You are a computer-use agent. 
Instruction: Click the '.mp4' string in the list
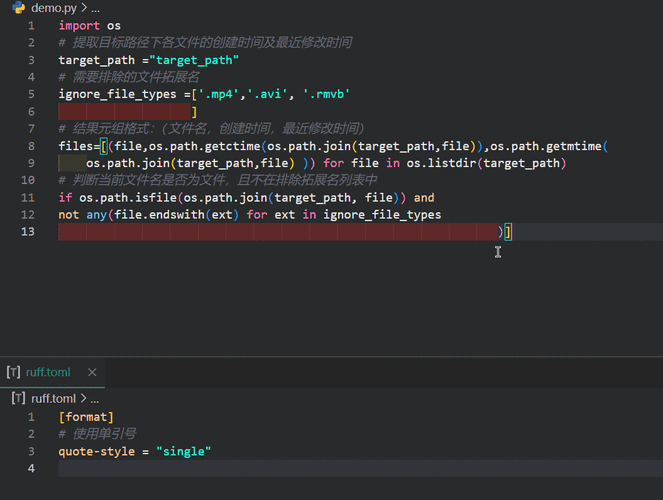coord(219,94)
